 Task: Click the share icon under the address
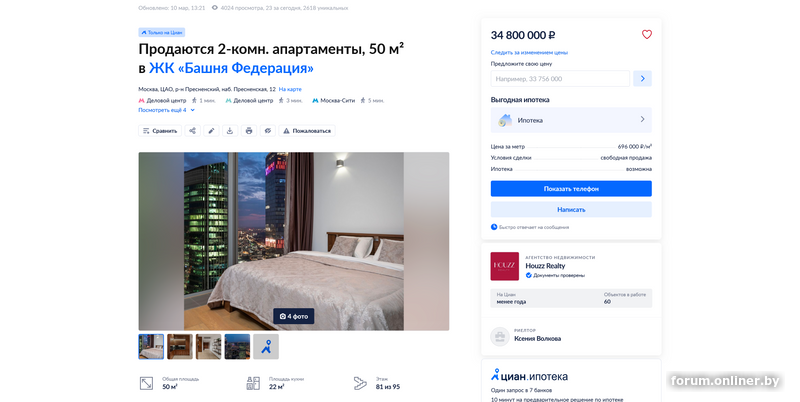(192, 131)
